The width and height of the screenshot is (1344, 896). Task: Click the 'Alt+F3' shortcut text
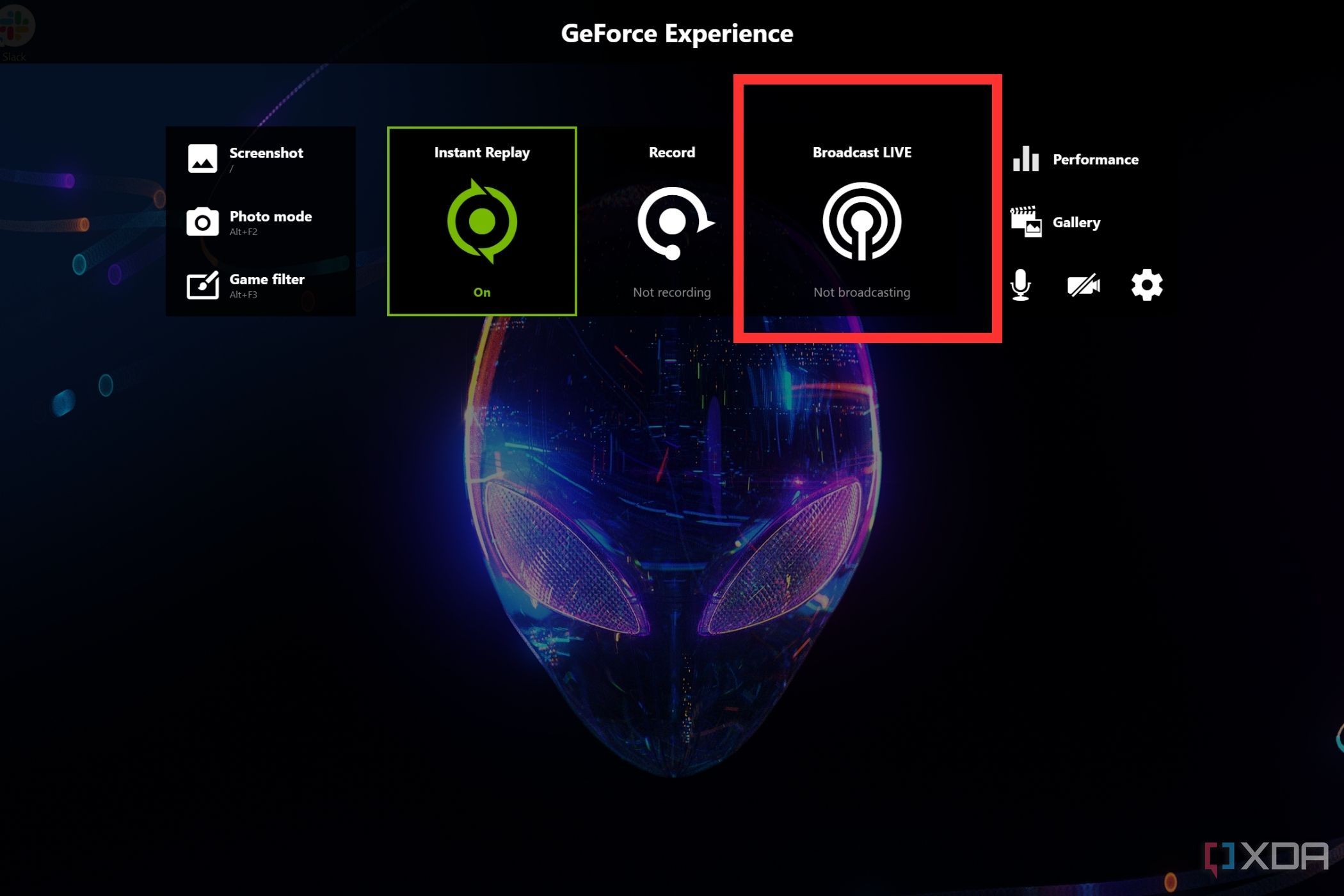pyautogui.click(x=243, y=294)
